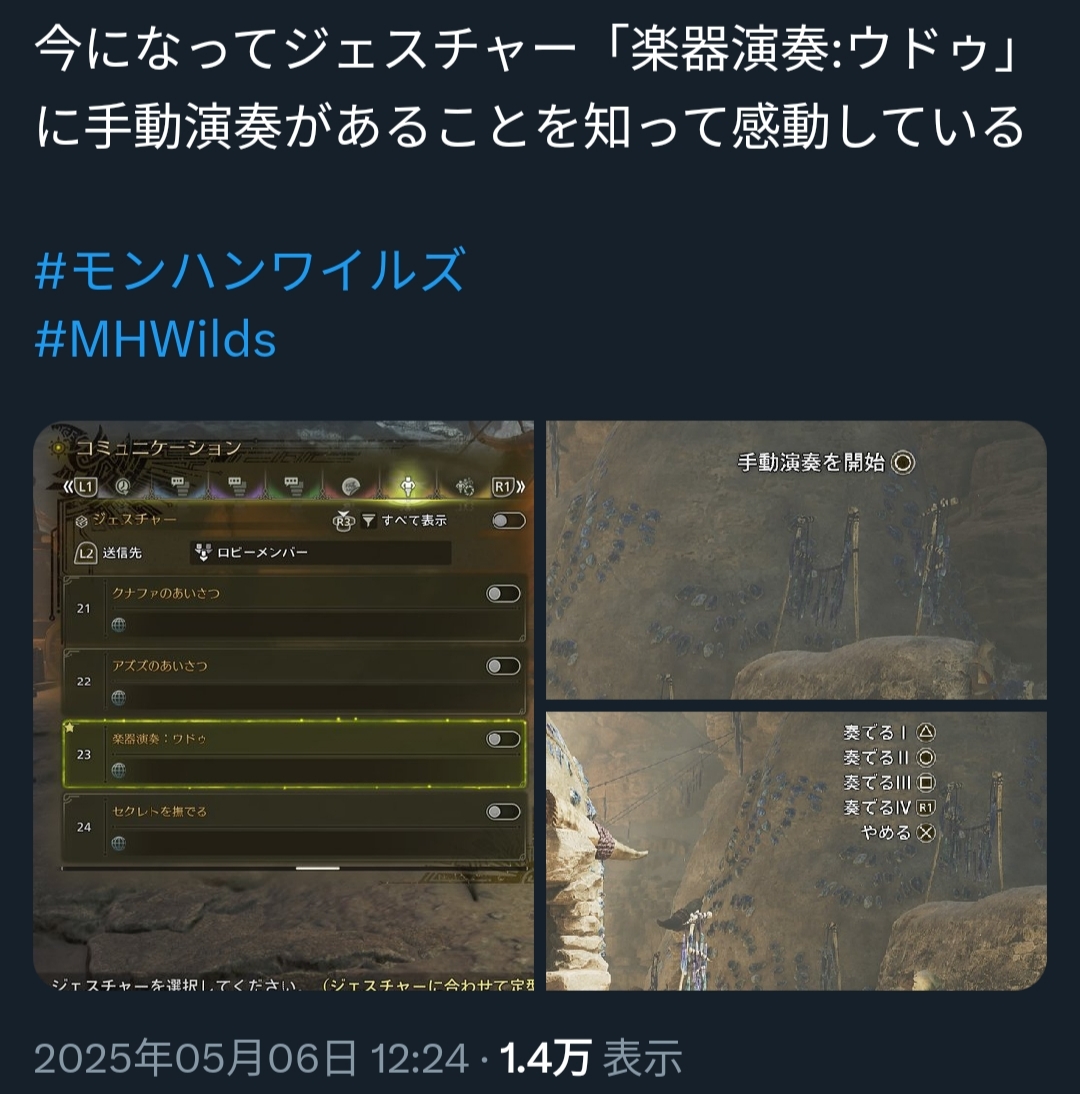Select gesture entry 24 セクレトを撫でる
This screenshot has width=1080, height=1094.
pos(294,827)
